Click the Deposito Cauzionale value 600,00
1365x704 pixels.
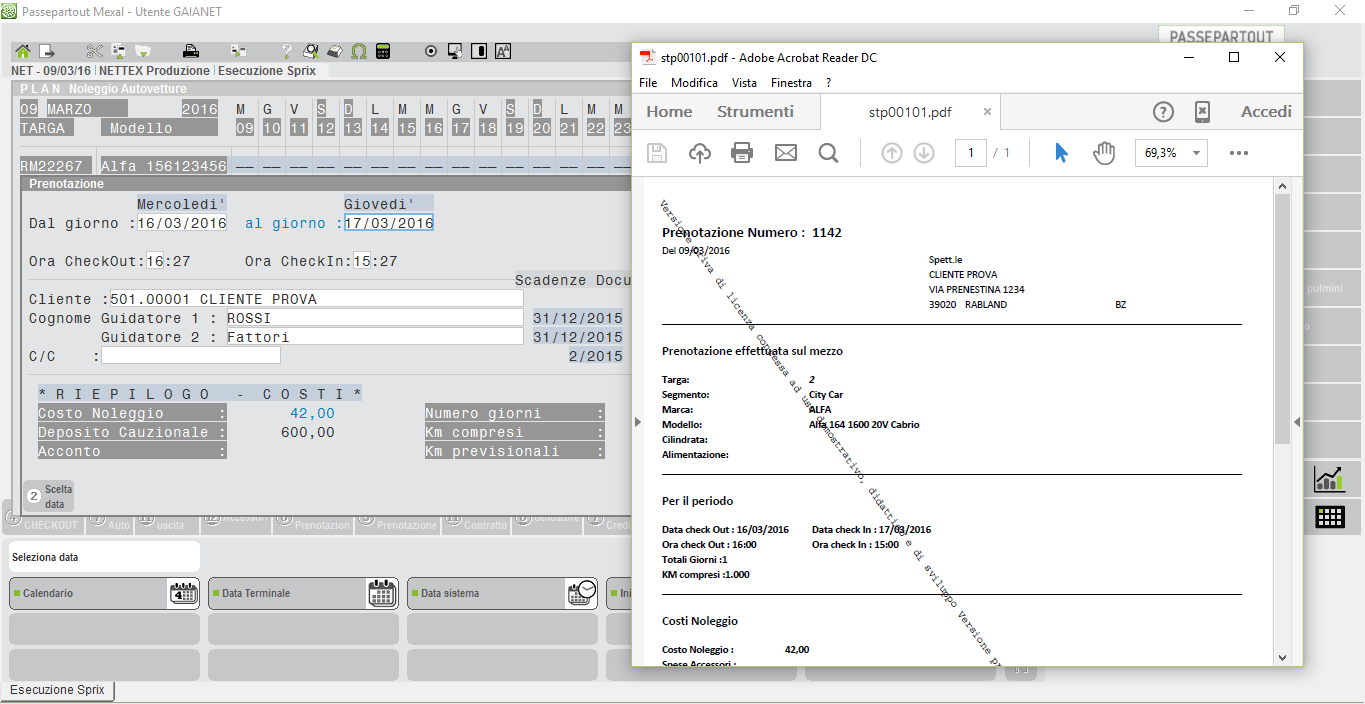tap(308, 433)
